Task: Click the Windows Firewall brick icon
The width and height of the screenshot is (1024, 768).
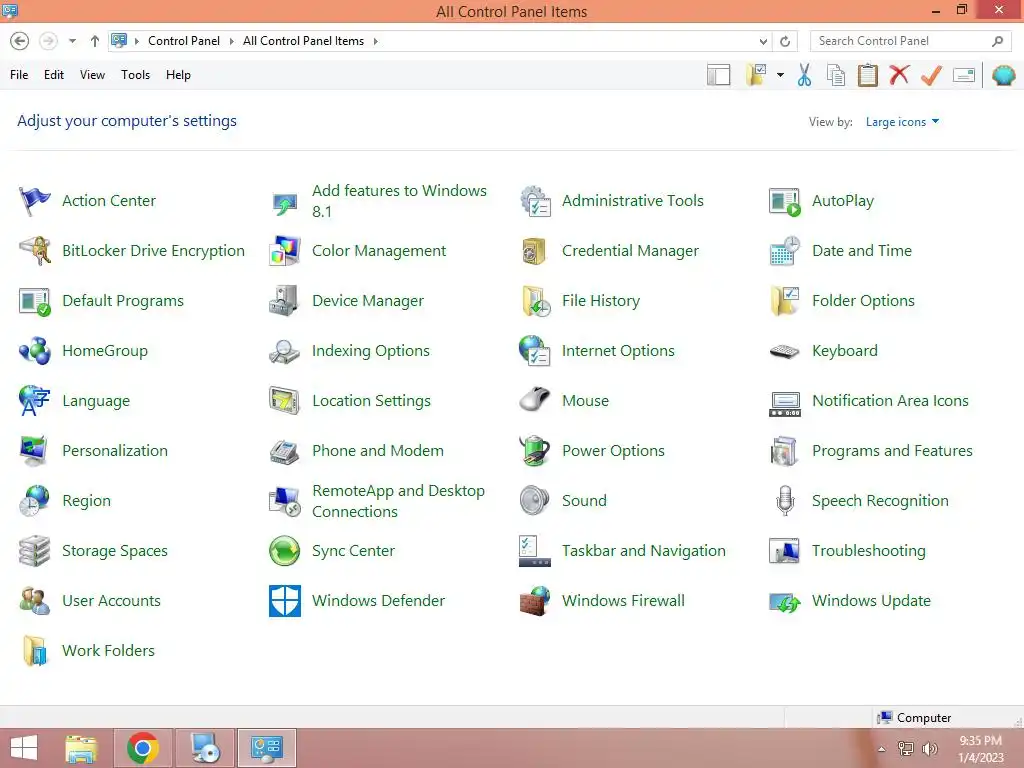Action: click(x=535, y=601)
